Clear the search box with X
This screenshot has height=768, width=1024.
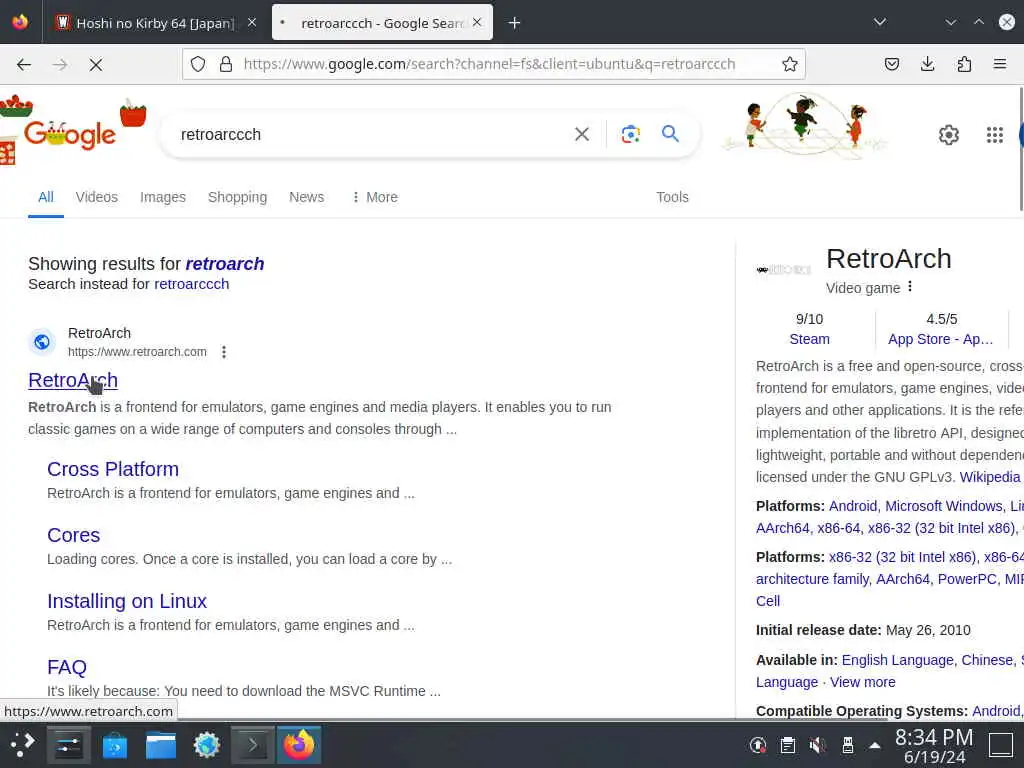pos(581,134)
